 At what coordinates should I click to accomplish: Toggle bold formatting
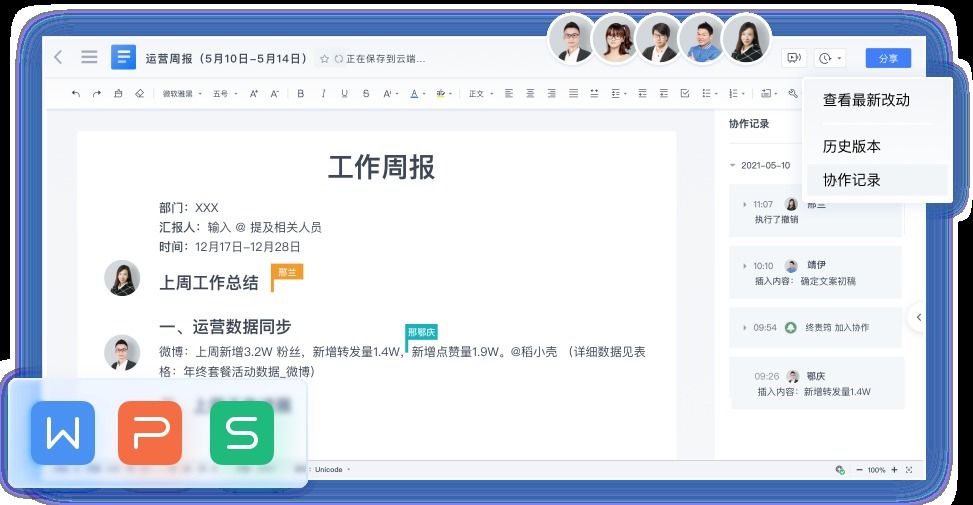click(x=300, y=94)
